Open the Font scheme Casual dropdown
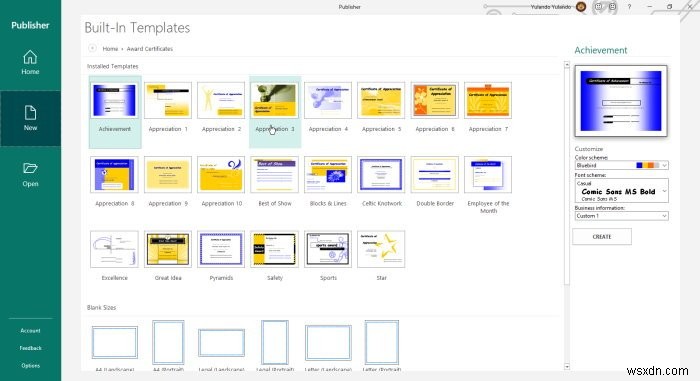Image resolution: width=700 pixels, height=381 pixels. (621, 191)
